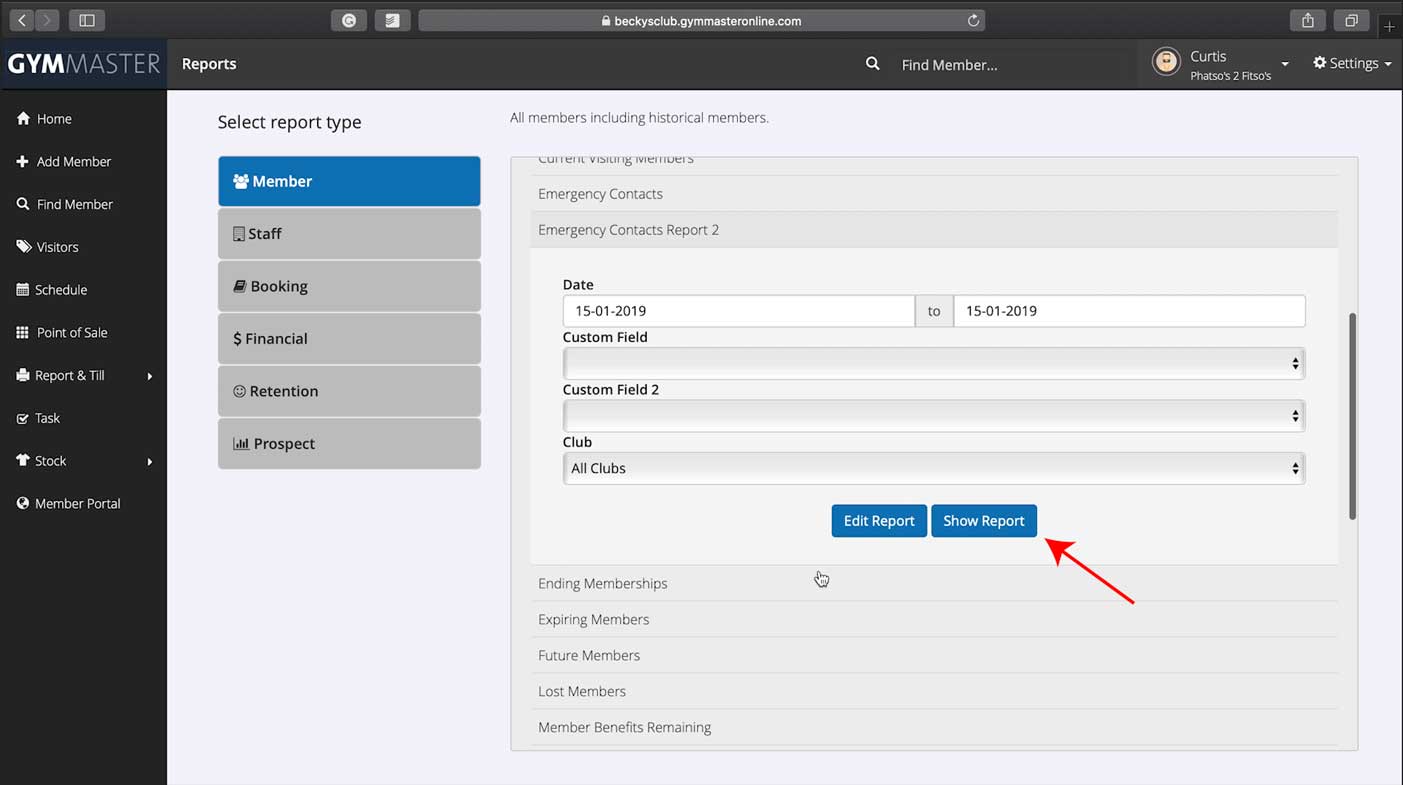The width and height of the screenshot is (1403, 785).
Task: Open Custom Field dropdown
Action: coord(934,363)
